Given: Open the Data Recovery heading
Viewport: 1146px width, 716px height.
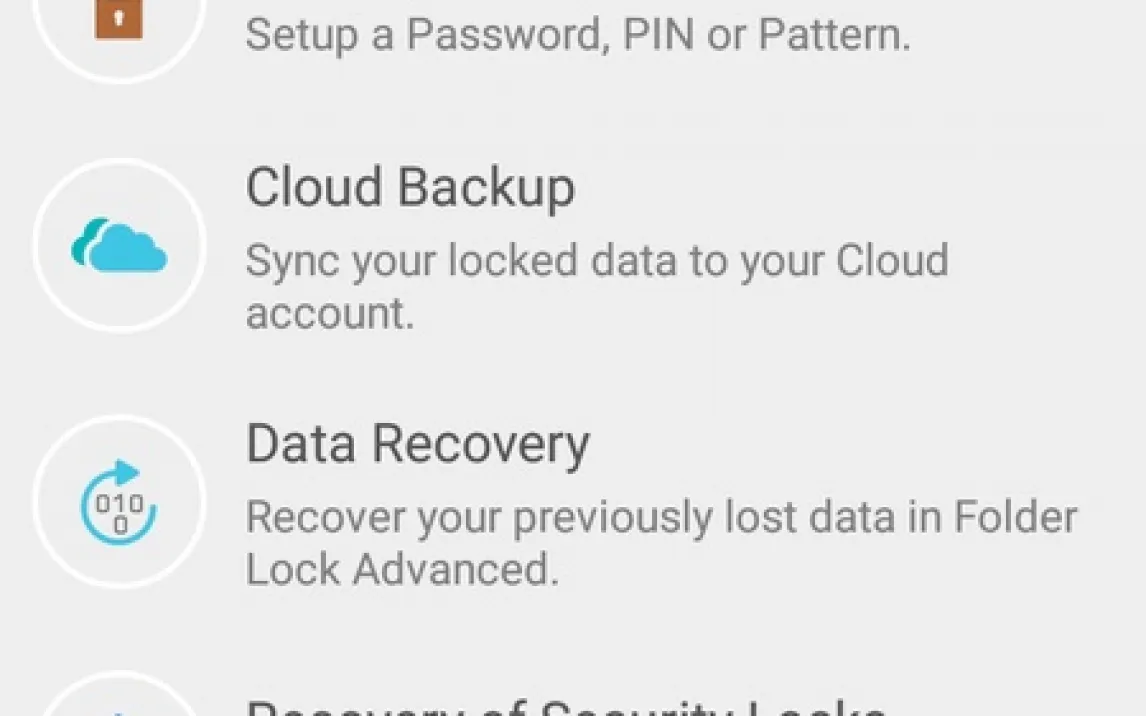Looking at the screenshot, I should tap(417, 445).
